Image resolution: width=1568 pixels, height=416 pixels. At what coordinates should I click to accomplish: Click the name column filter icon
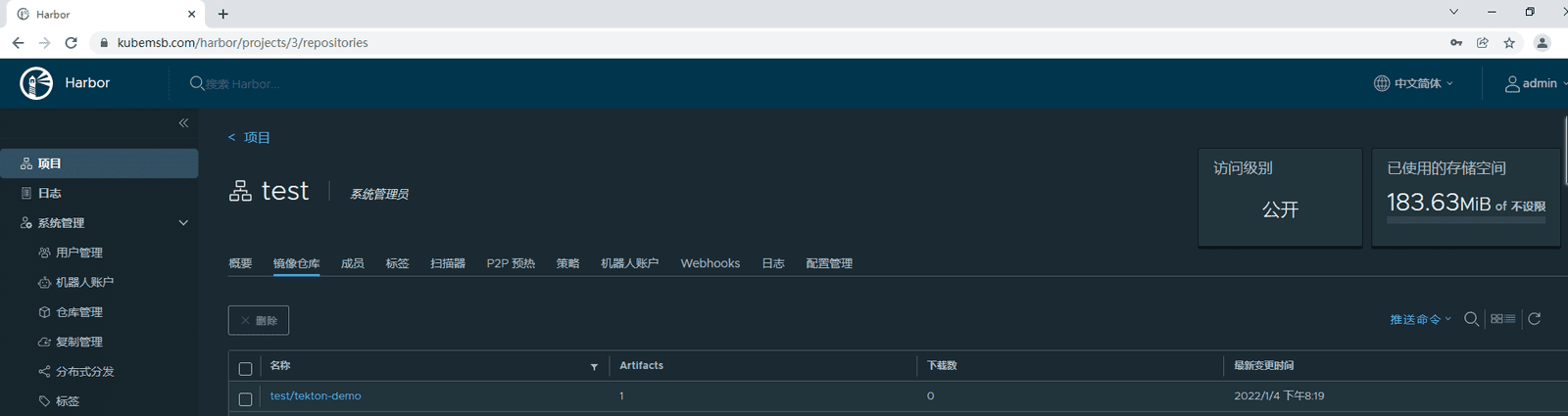(x=594, y=367)
